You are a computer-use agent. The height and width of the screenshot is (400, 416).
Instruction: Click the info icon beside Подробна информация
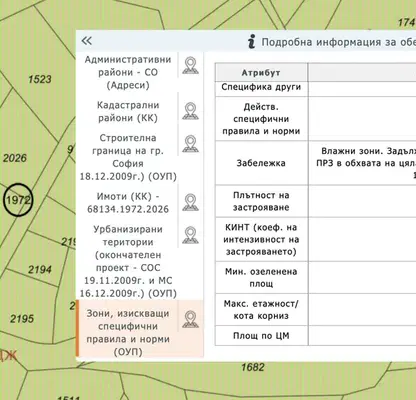(x=252, y=42)
